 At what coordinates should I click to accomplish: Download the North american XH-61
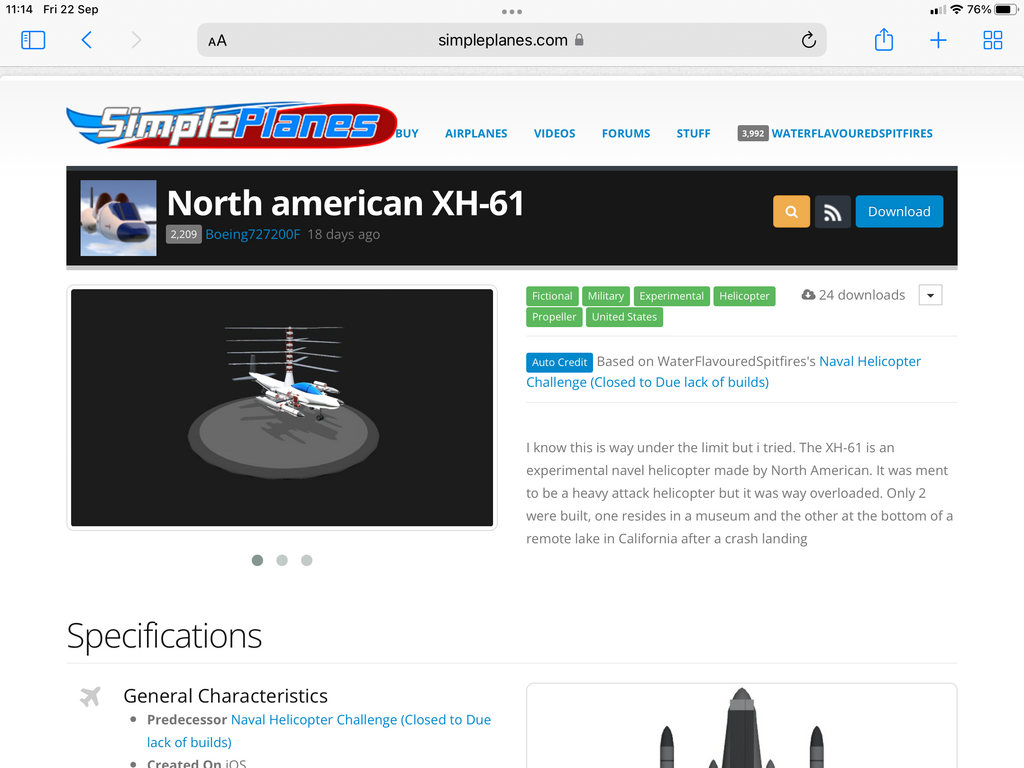pos(899,212)
